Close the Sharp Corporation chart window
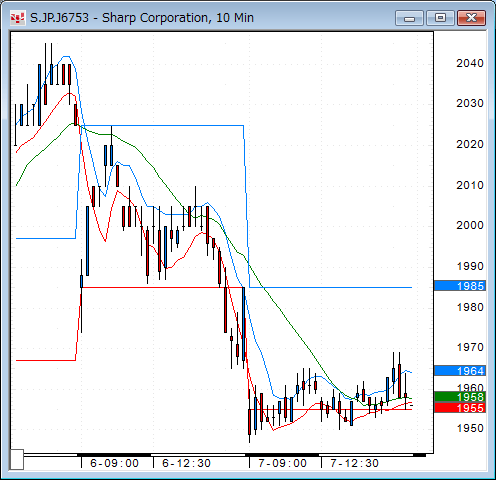The height and width of the screenshot is (480, 496). [471, 18]
